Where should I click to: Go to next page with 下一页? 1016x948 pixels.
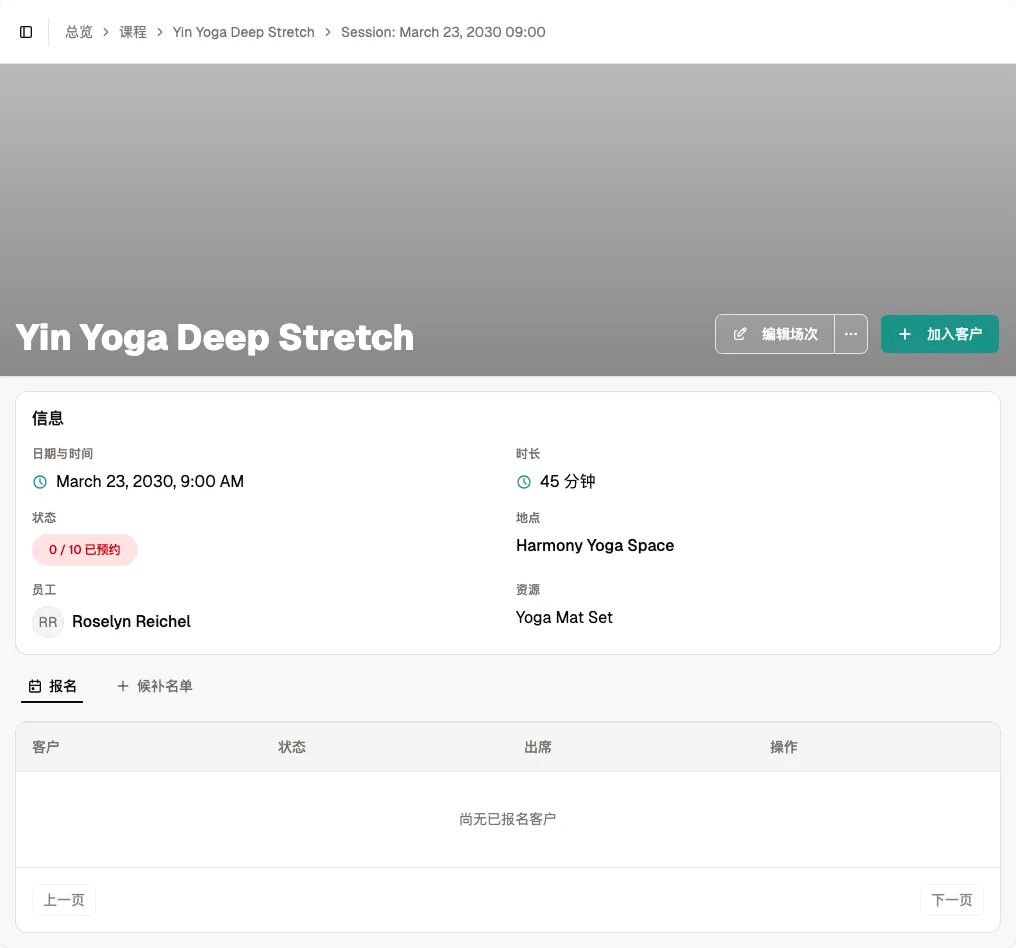[951, 900]
